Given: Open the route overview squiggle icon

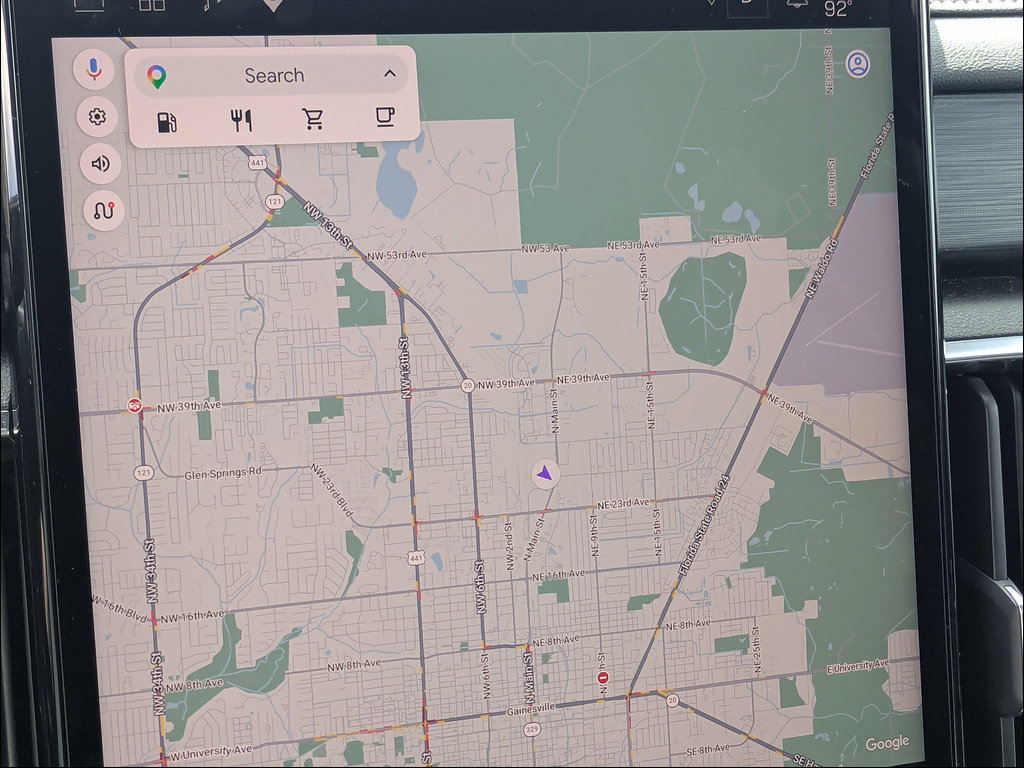Looking at the screenshot, I should (104, 210).
